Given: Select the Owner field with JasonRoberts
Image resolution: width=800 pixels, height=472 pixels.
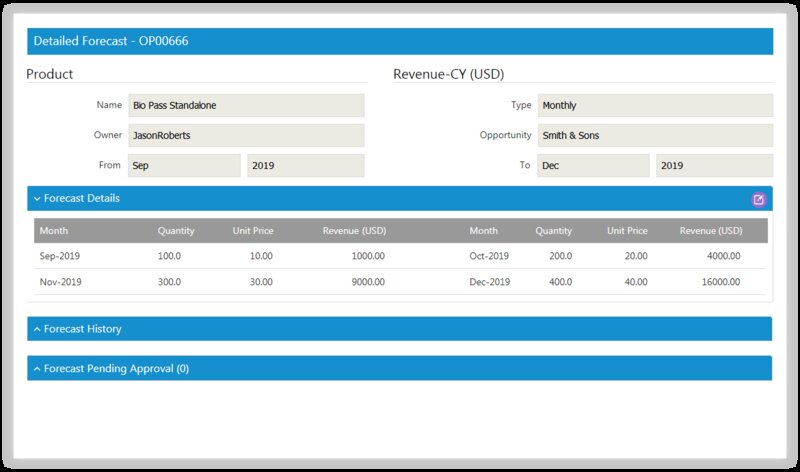Looking at the screenshot, I should (x=245, y=135).
